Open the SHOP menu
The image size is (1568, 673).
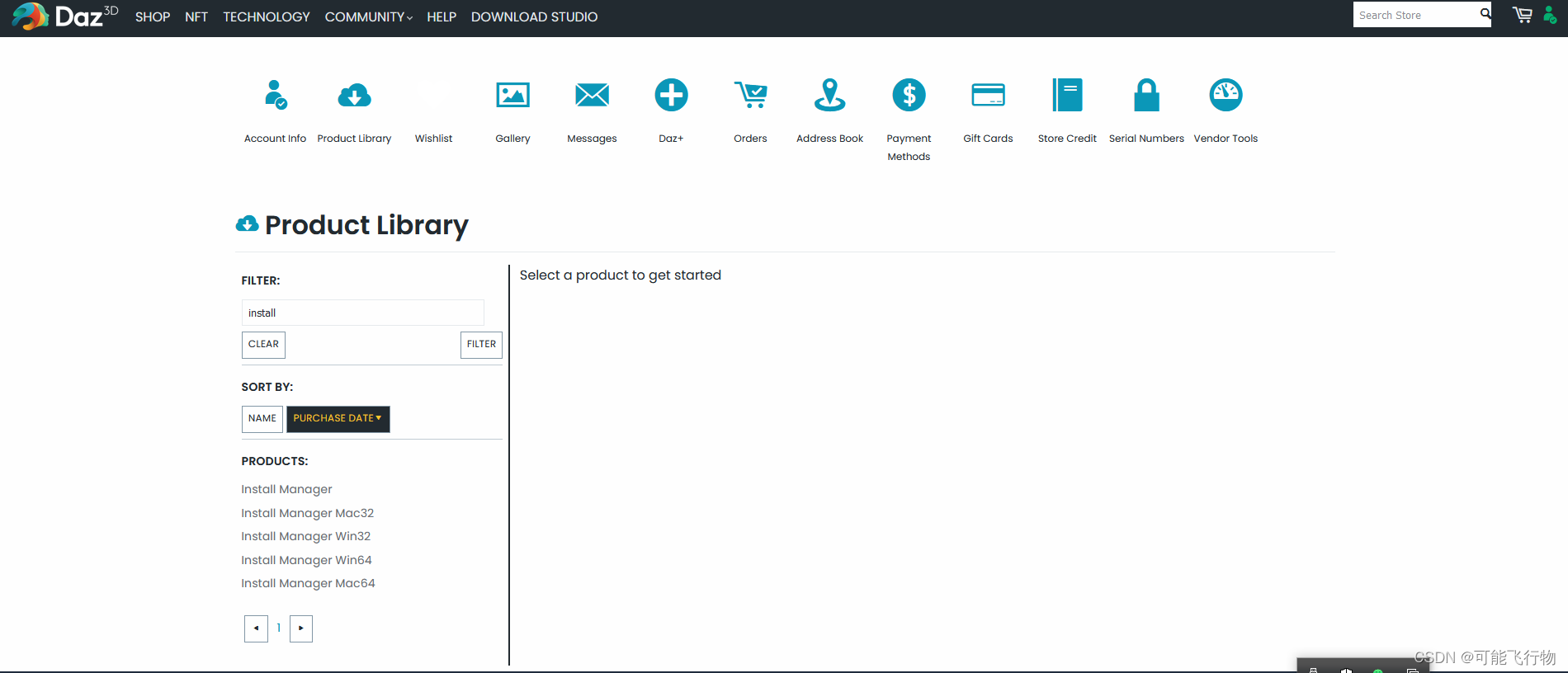[x=153, y=16]
